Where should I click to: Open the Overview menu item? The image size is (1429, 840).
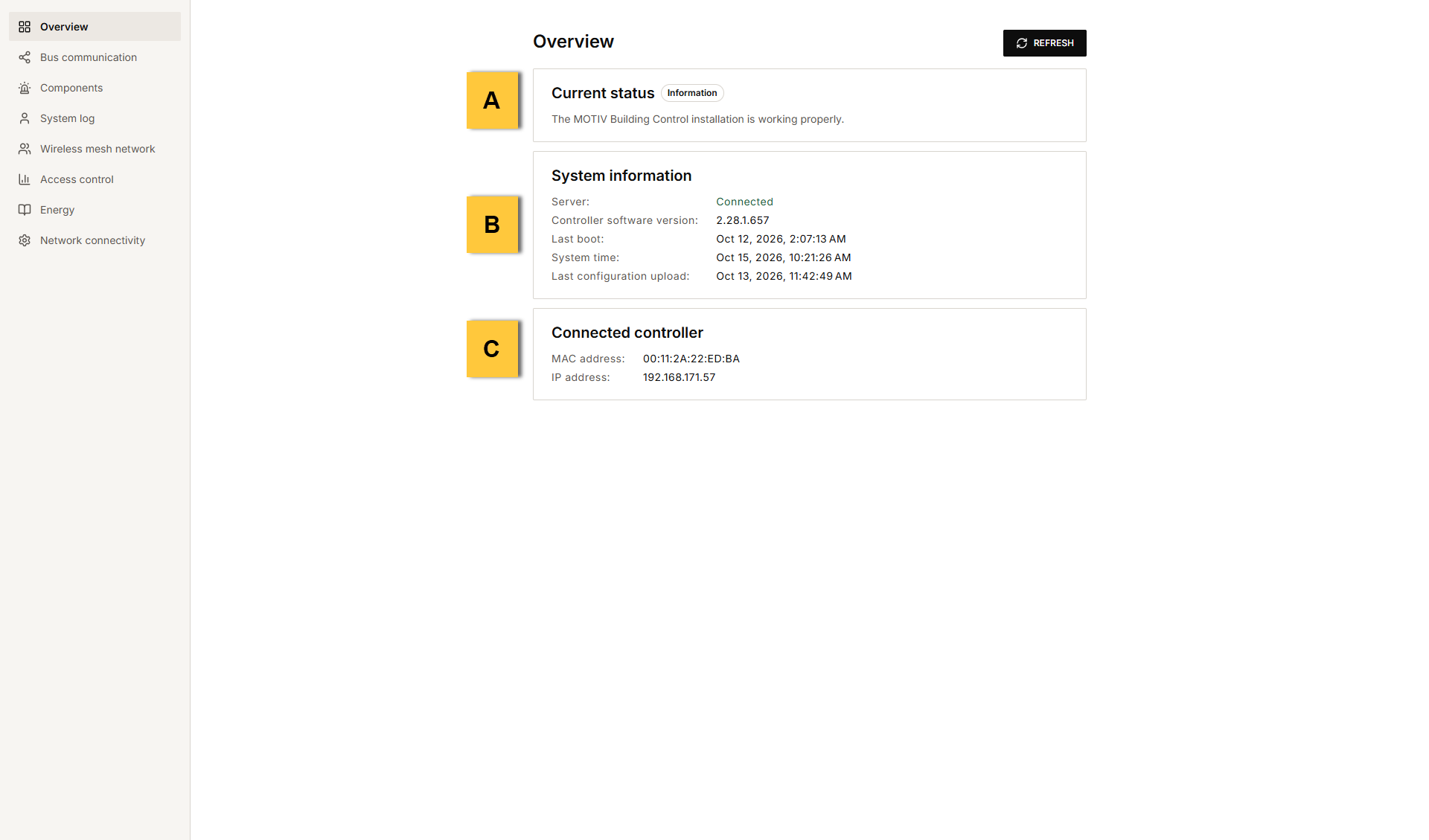coord(95,27)
